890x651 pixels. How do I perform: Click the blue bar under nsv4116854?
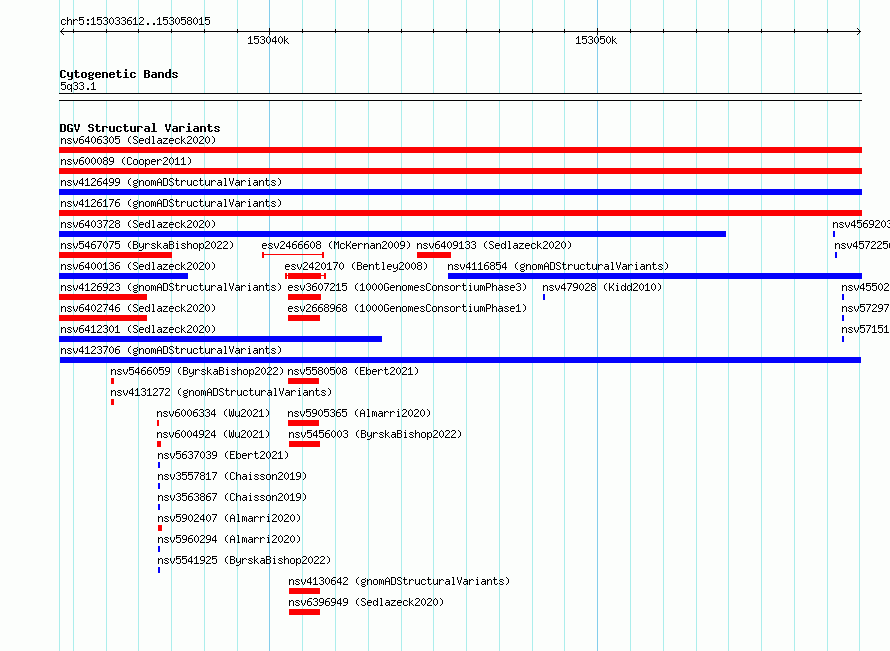655,276
